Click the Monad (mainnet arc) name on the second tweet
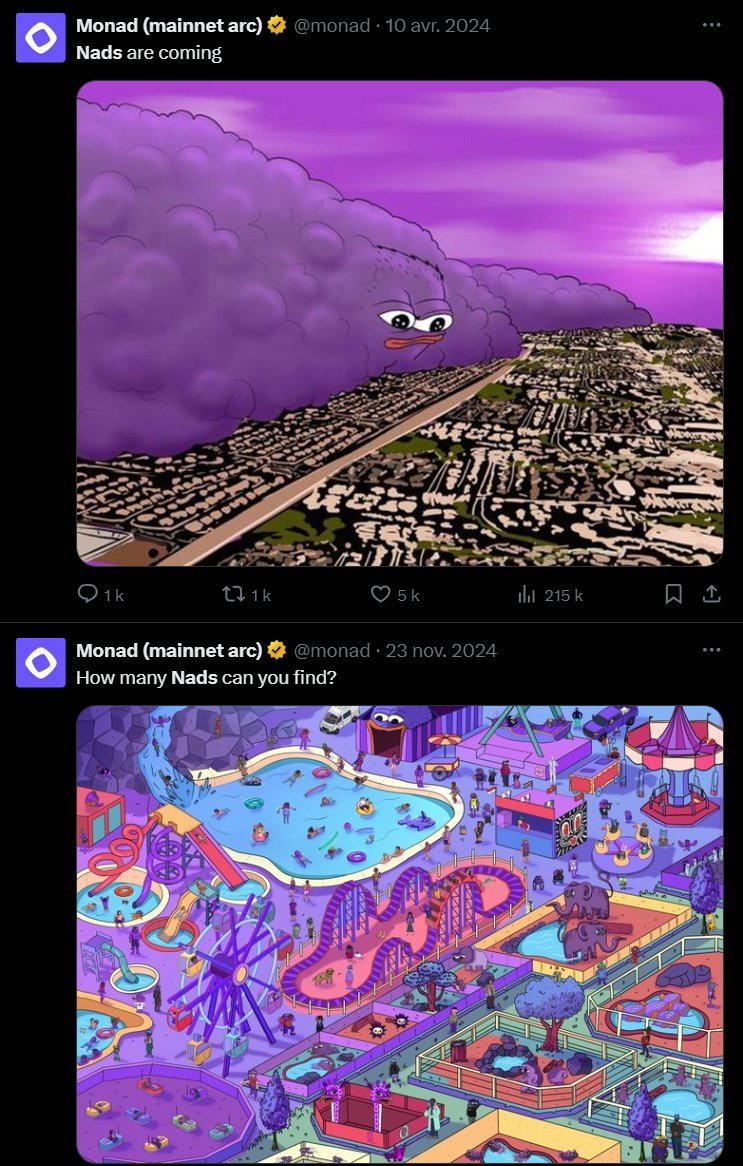Viewport: 743px width, 1166px height. tap(169, 650)
